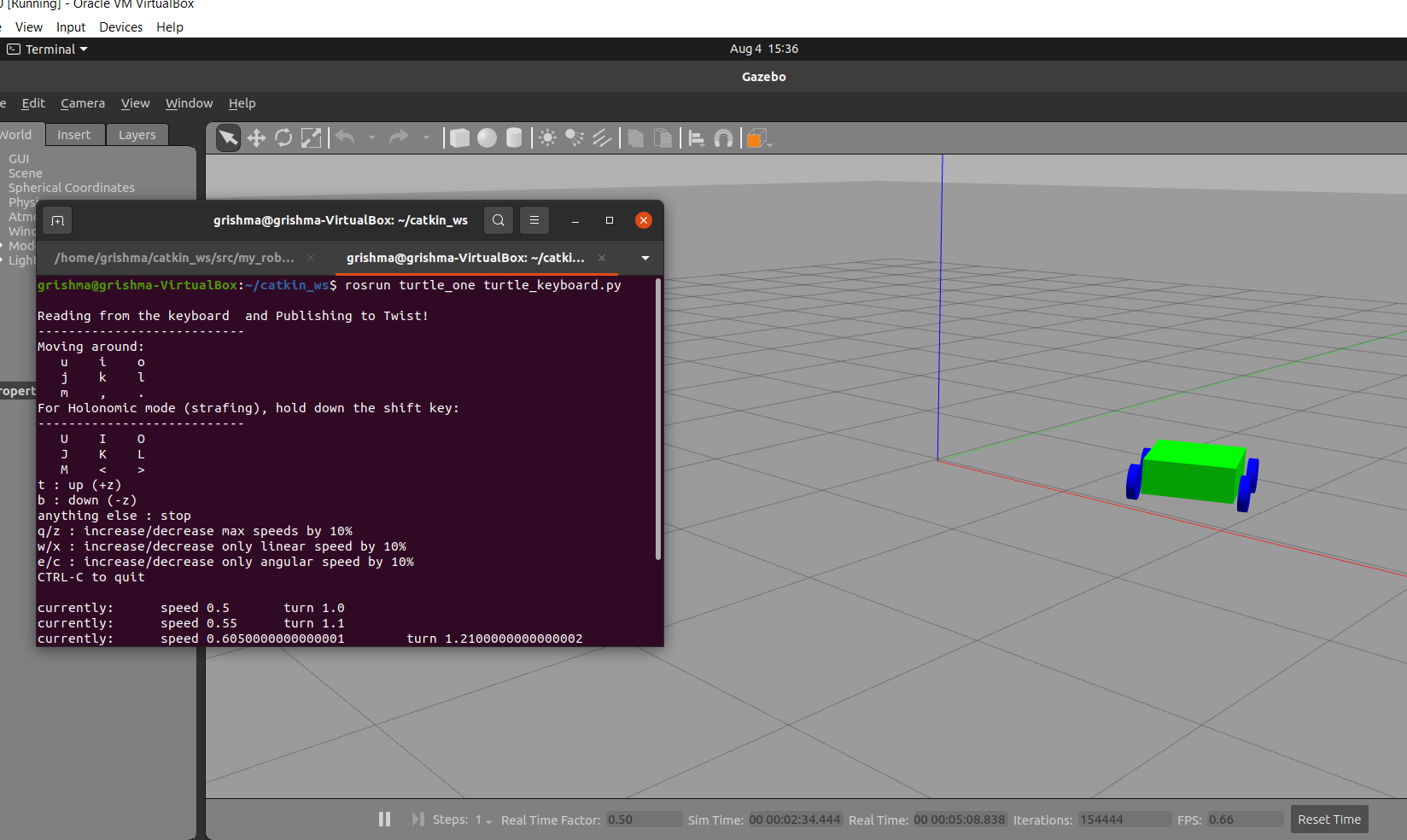The width and height of the screenshot is (1407, 840).
Task: Click the redo arrow in Gazebo toolbar
Action: pyautogui.click(x=399, y=137)
